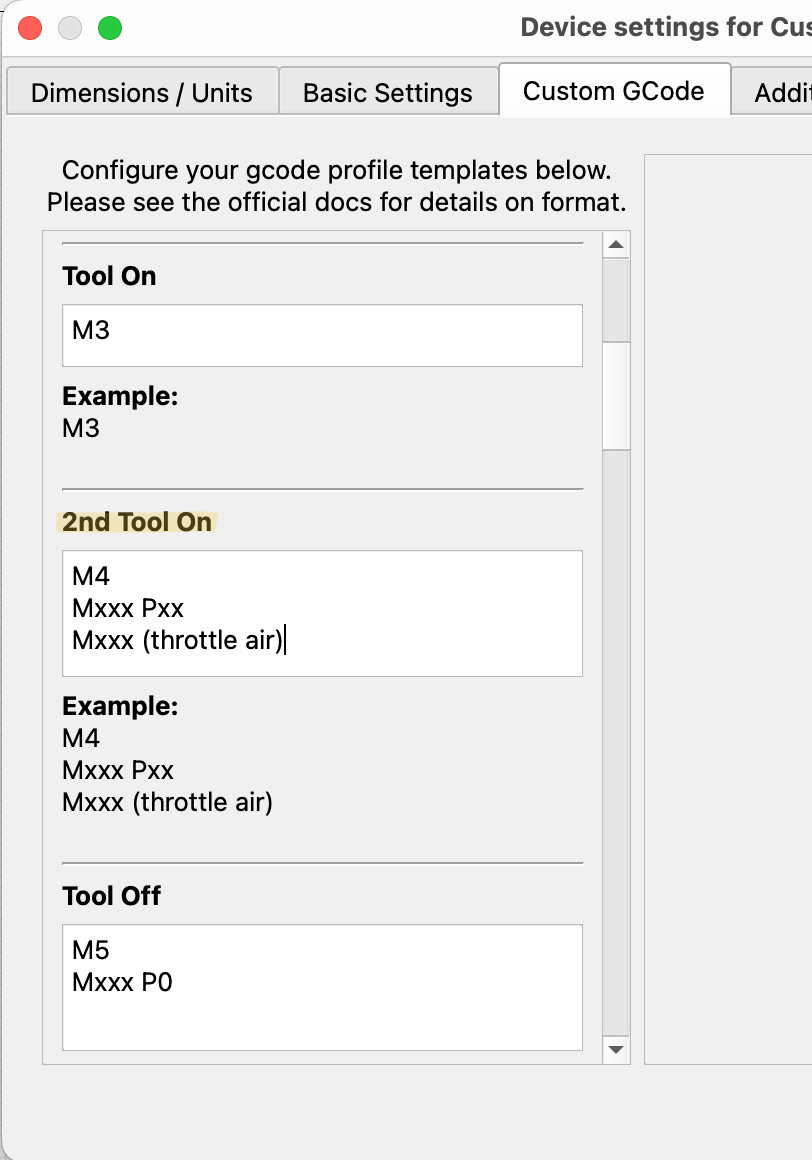
Task: Switch to the Dimensions / Units tab
Action: click(142, 93)
